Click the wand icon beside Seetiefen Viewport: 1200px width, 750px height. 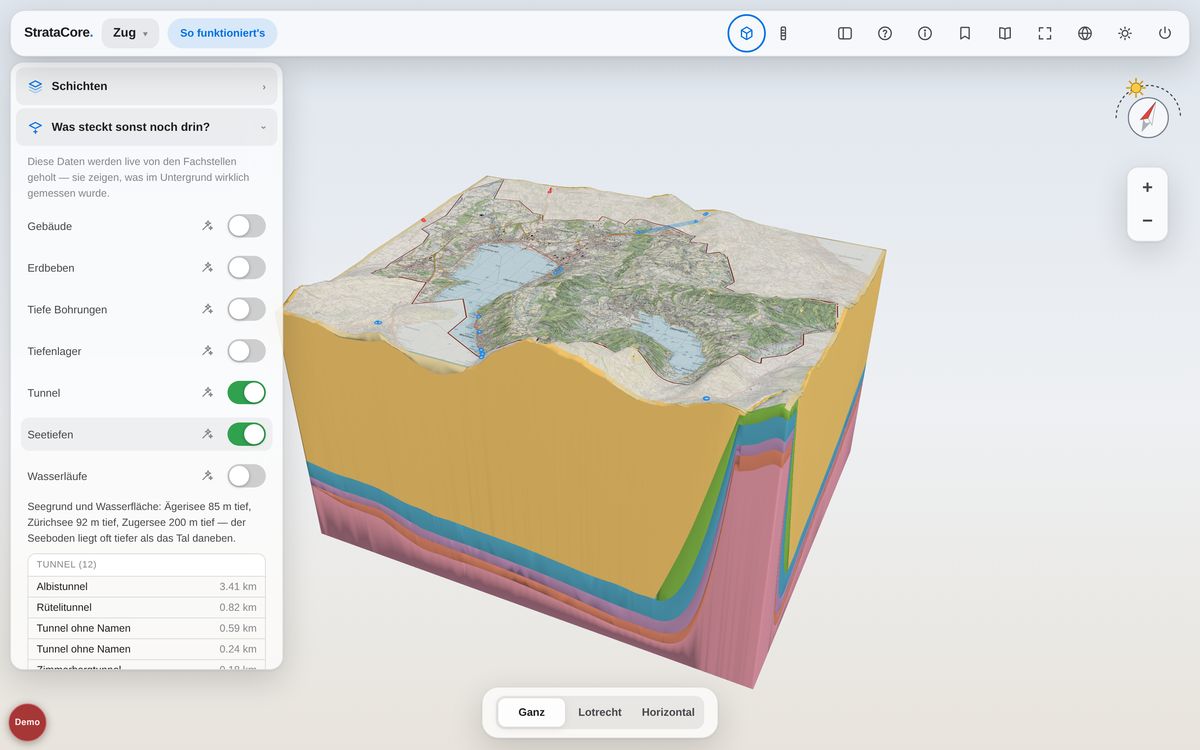click(x=207, y=434)
